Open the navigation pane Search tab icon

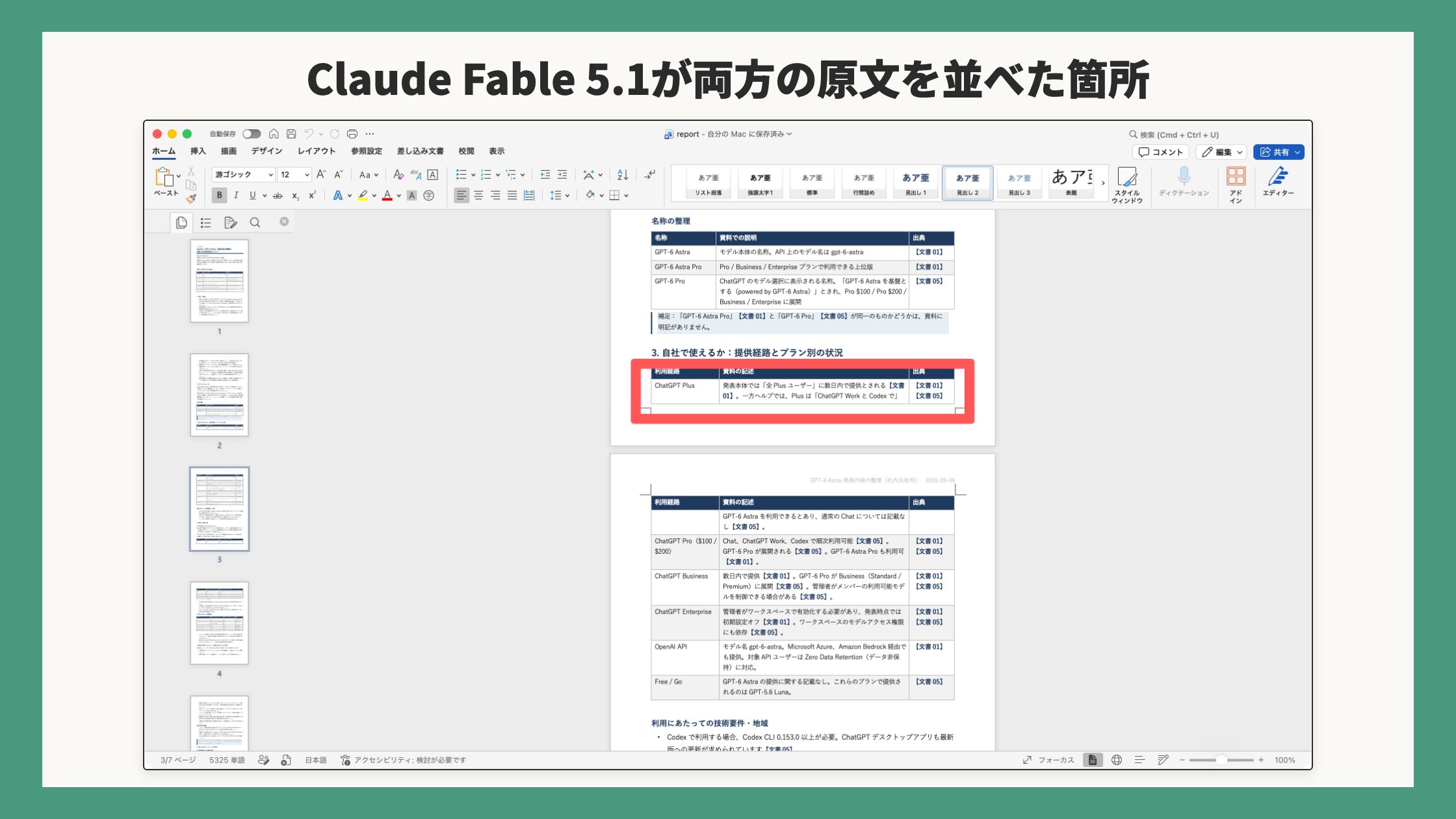click(x=255, y=222)
